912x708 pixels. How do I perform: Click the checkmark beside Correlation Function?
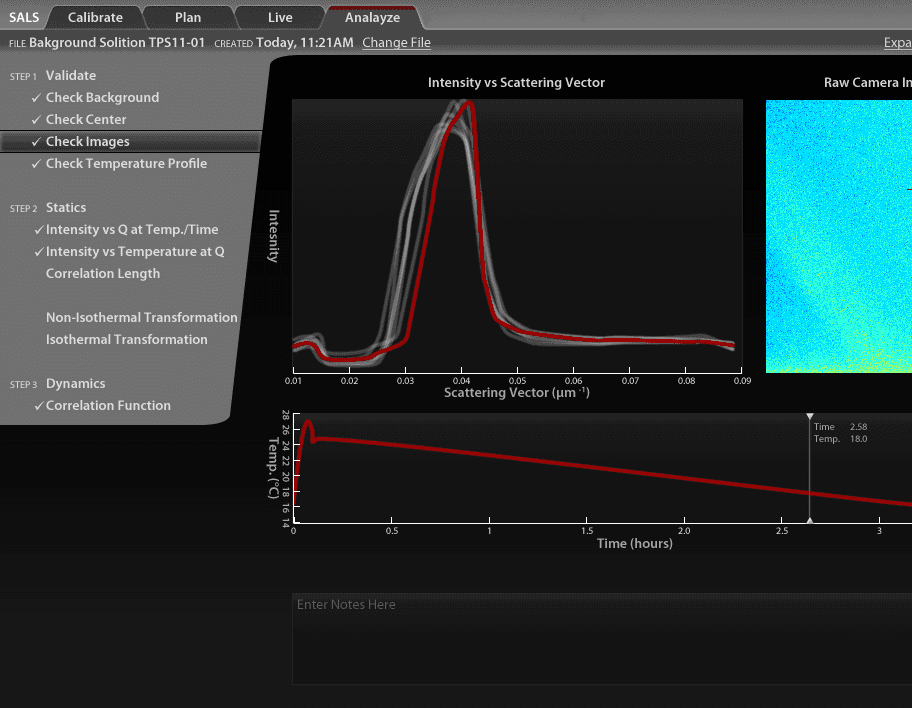click(39, 406)
